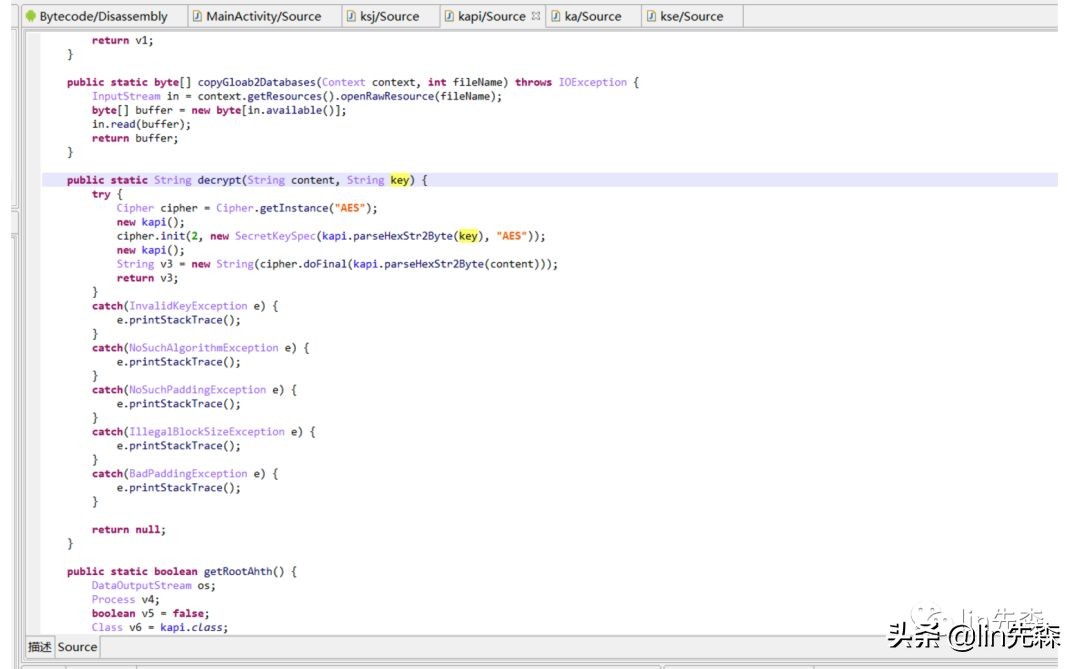This screenshot has width=1080, height=669.
Task: Close the kapi/Source tab
Action: point(536,16)
